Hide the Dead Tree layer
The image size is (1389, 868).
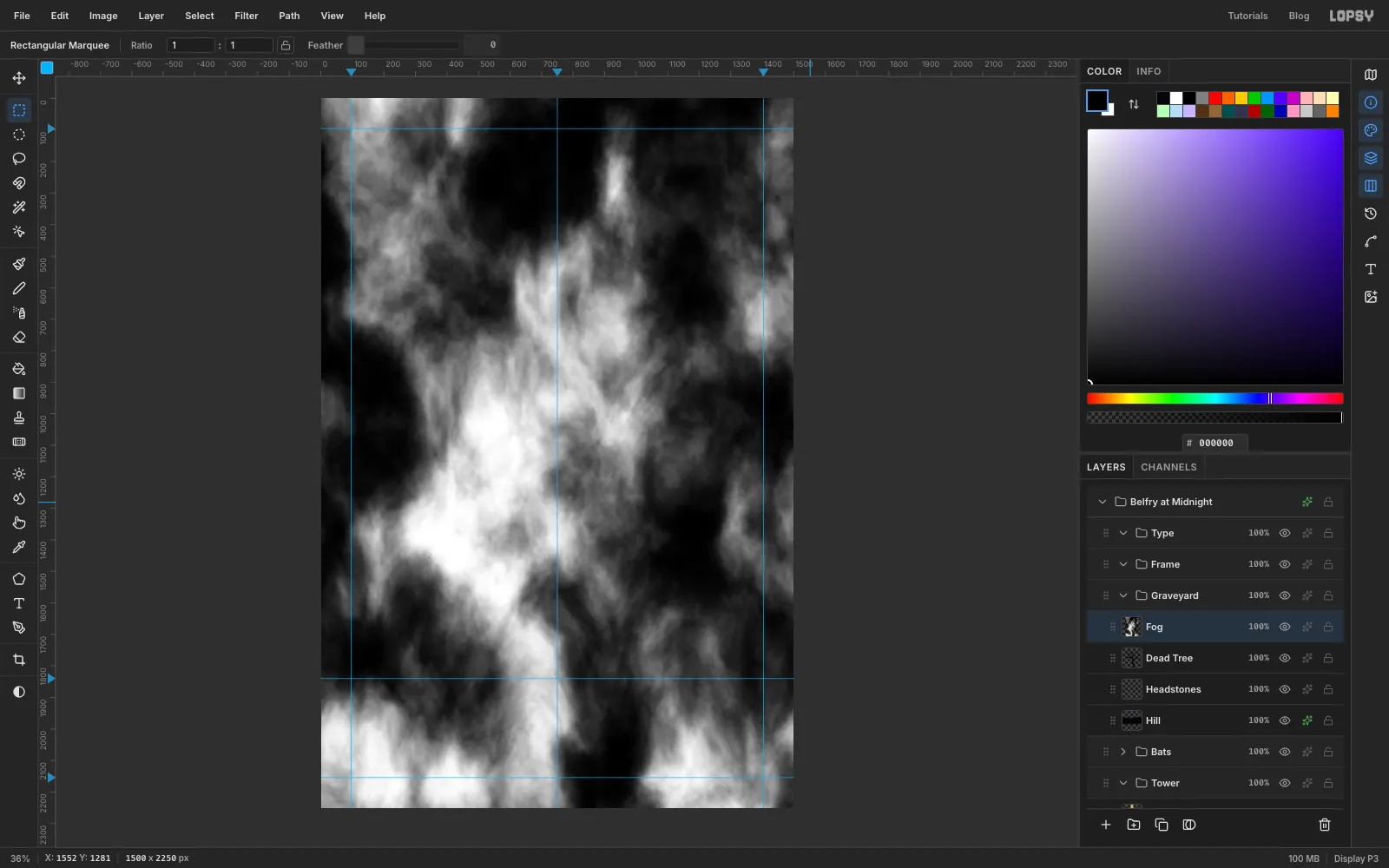tap(1285, 658)
